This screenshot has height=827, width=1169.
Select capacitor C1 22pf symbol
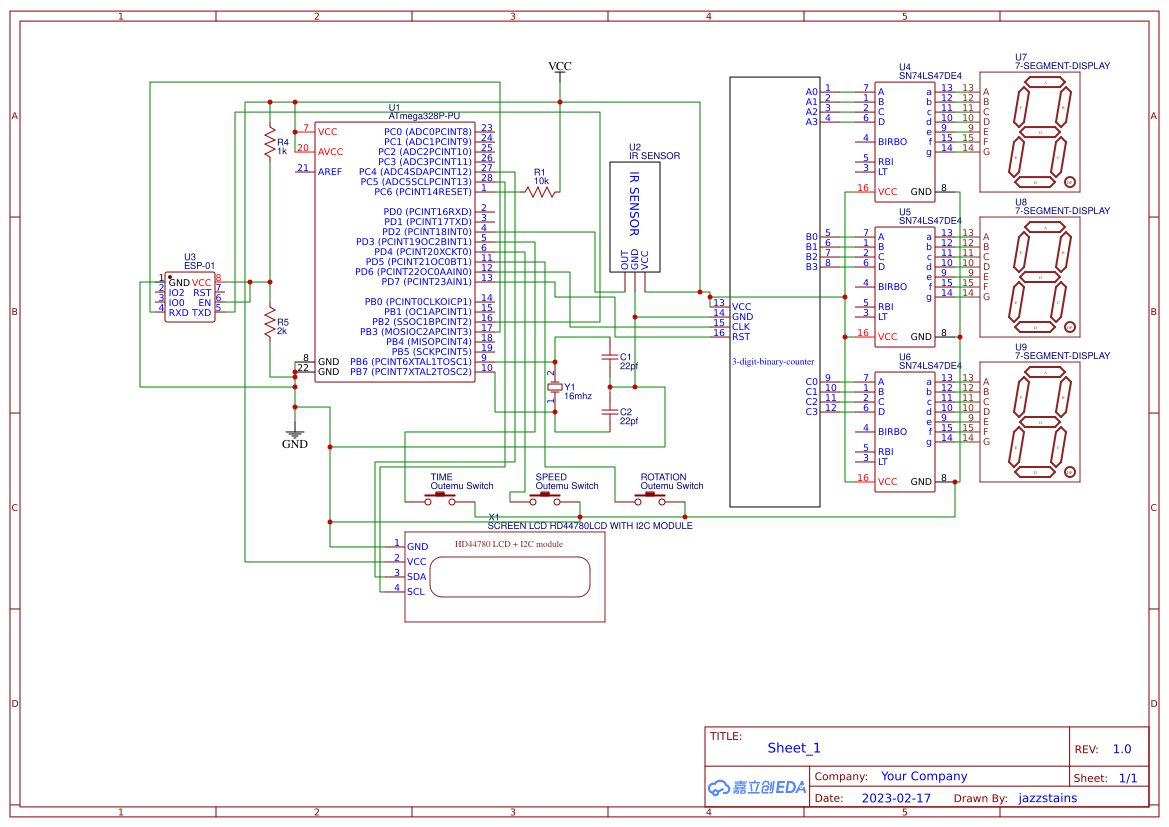[x=610, y=357]
